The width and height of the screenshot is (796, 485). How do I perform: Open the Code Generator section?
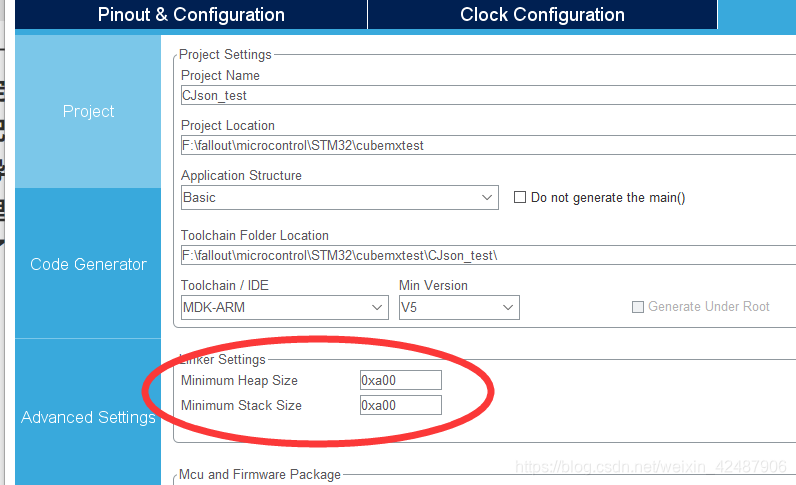pos(88,264)
